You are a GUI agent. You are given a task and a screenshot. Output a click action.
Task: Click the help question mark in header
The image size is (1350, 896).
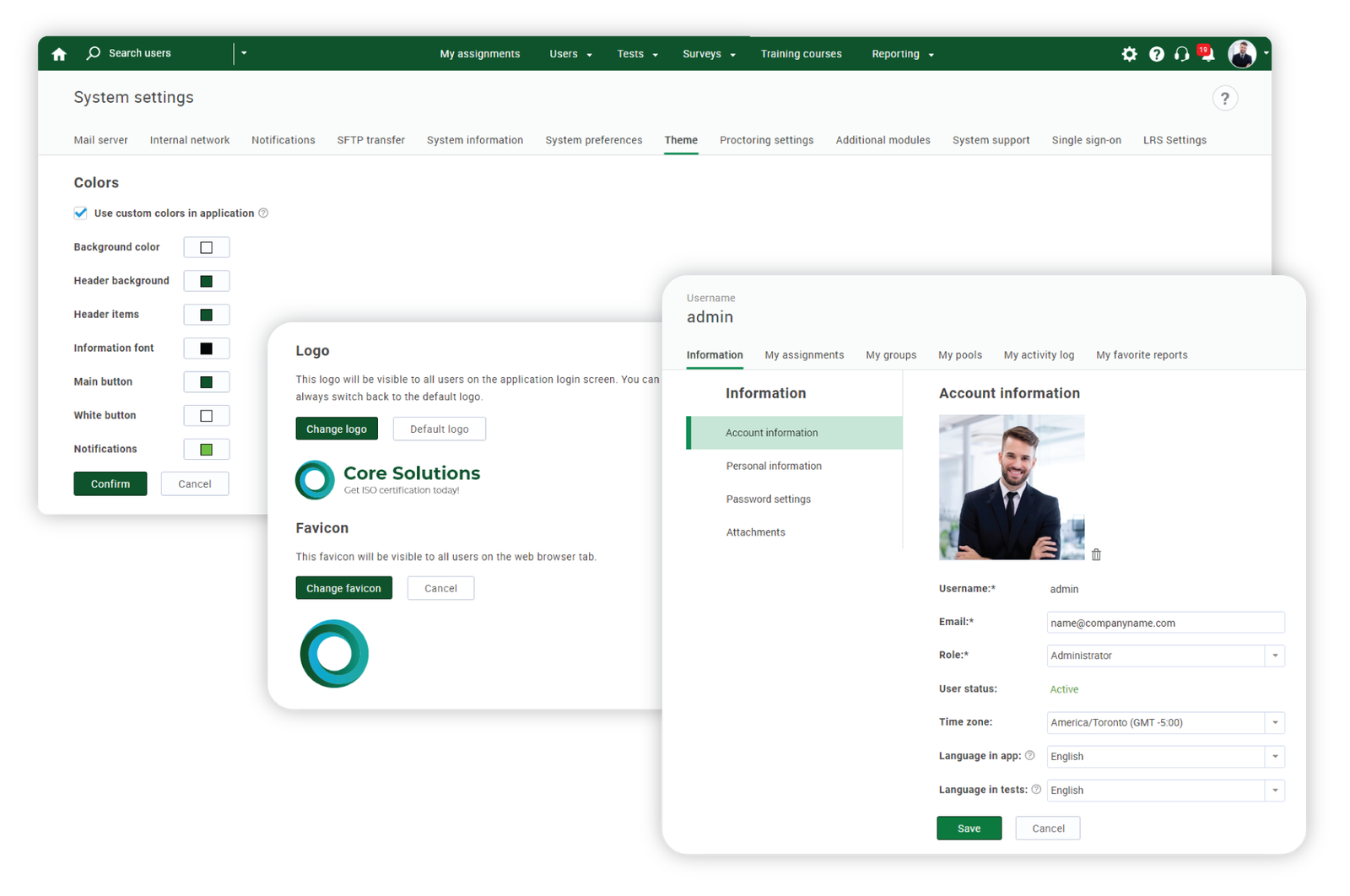coord(1157,54)
